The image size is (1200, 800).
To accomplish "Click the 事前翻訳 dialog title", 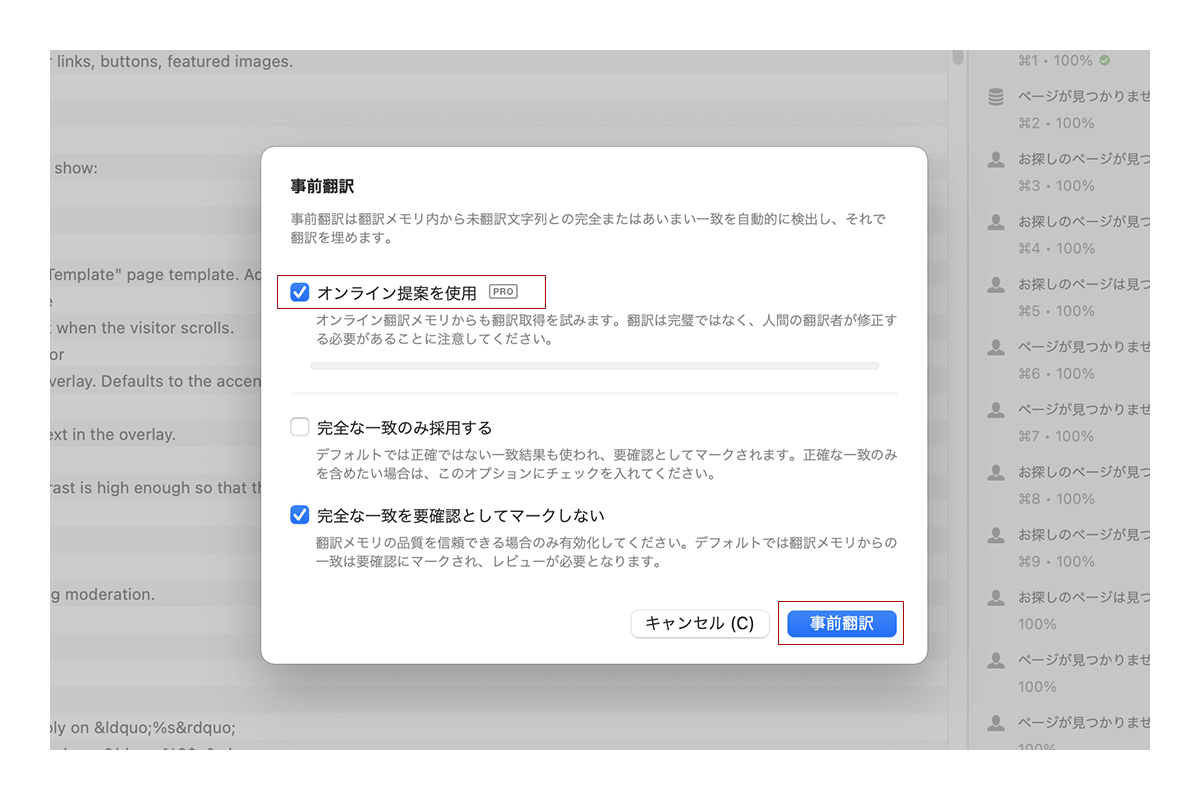I will point(322,186).
